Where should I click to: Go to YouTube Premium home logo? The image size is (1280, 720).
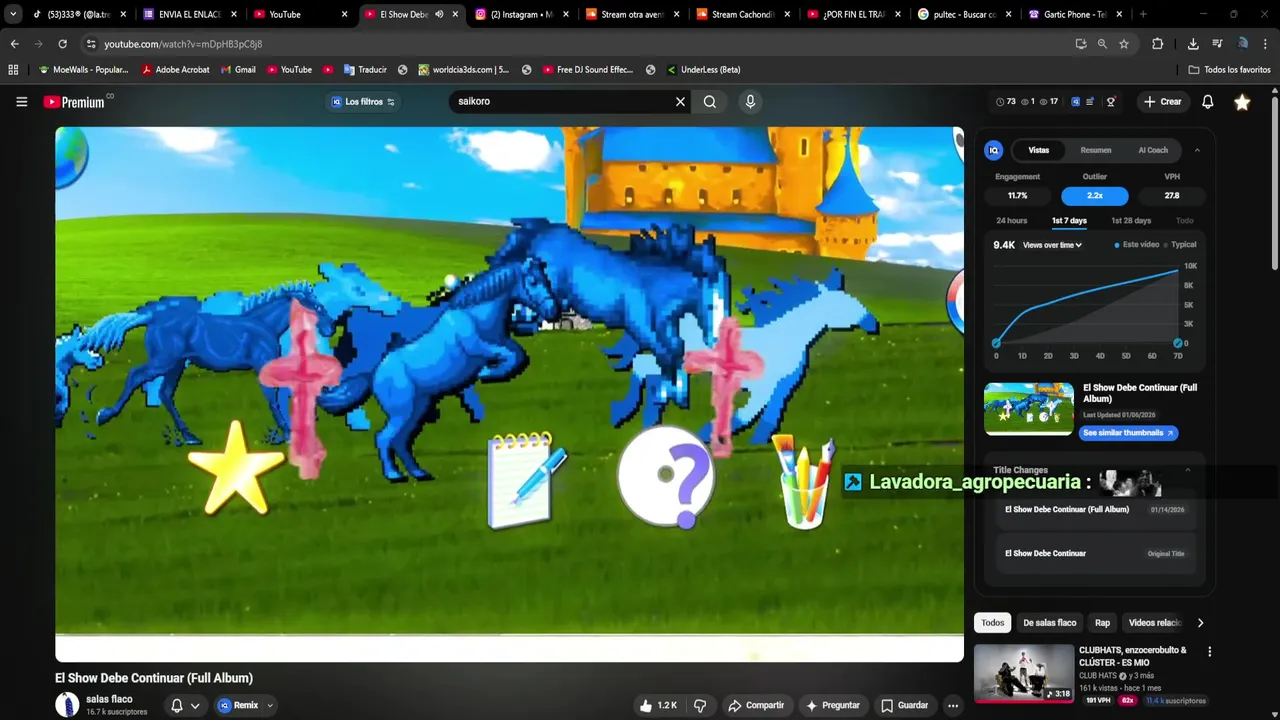tap(74, 102)
